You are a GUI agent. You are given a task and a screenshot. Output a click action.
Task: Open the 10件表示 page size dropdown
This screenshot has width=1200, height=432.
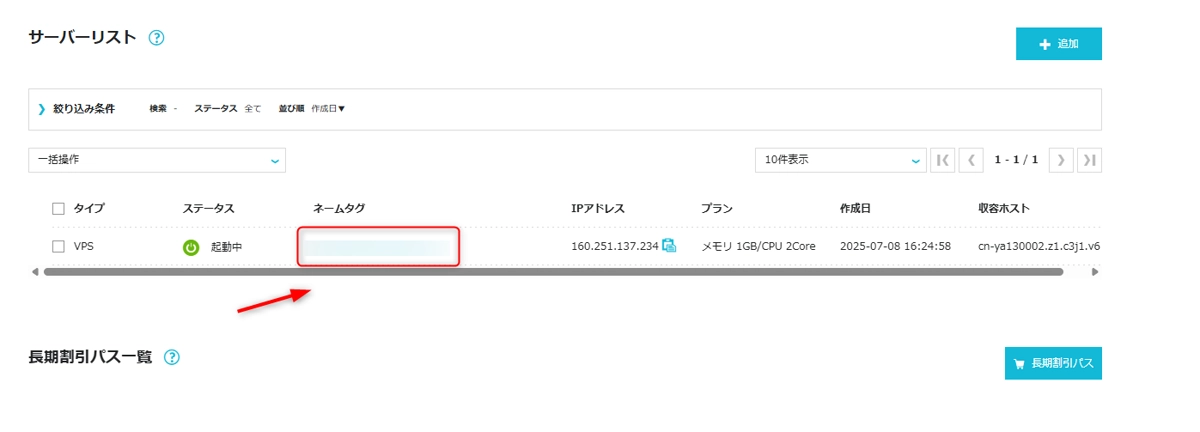840,160
